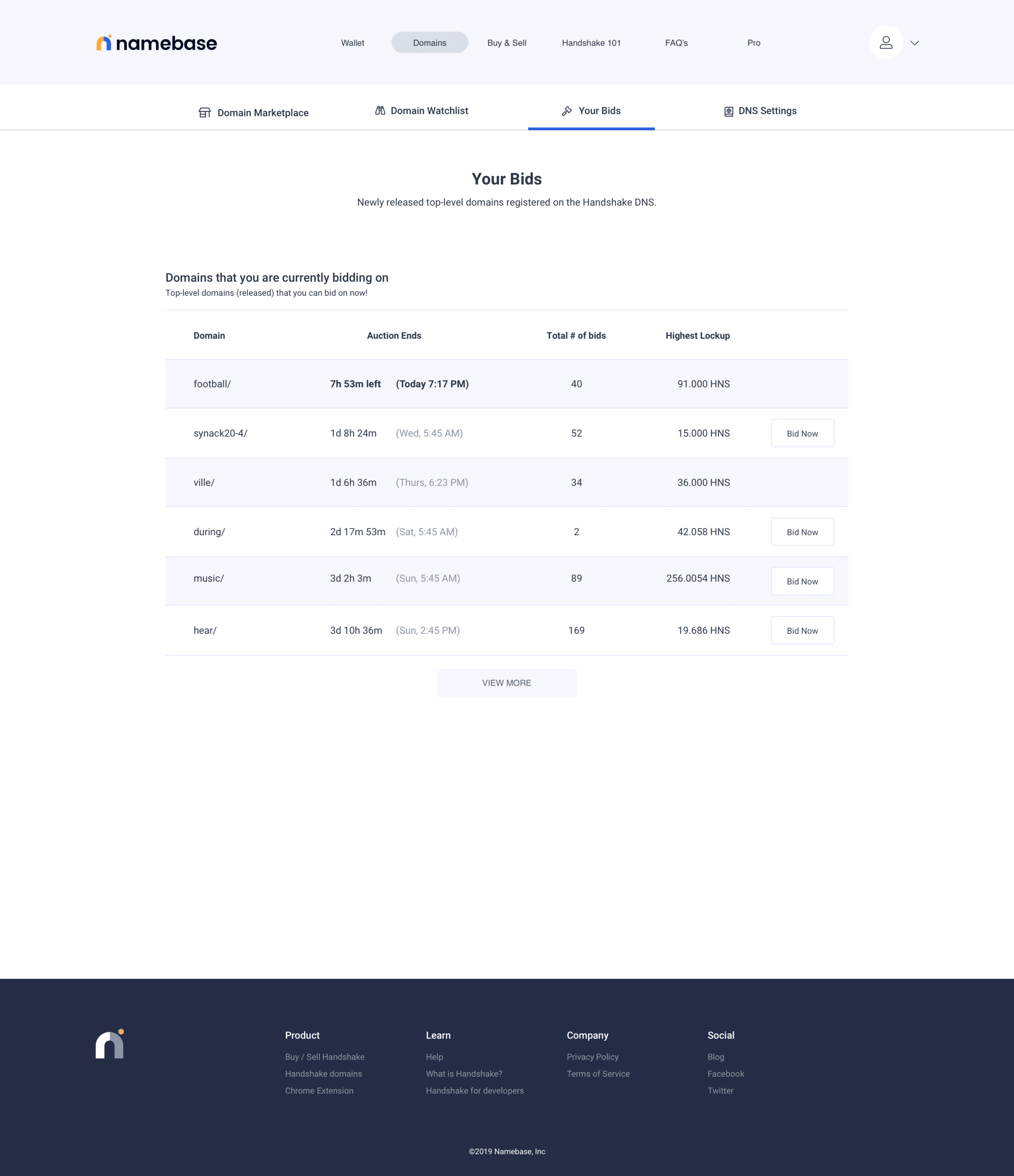Click Bid Now for during/
1014x1176 pixels.
(802, 532)
